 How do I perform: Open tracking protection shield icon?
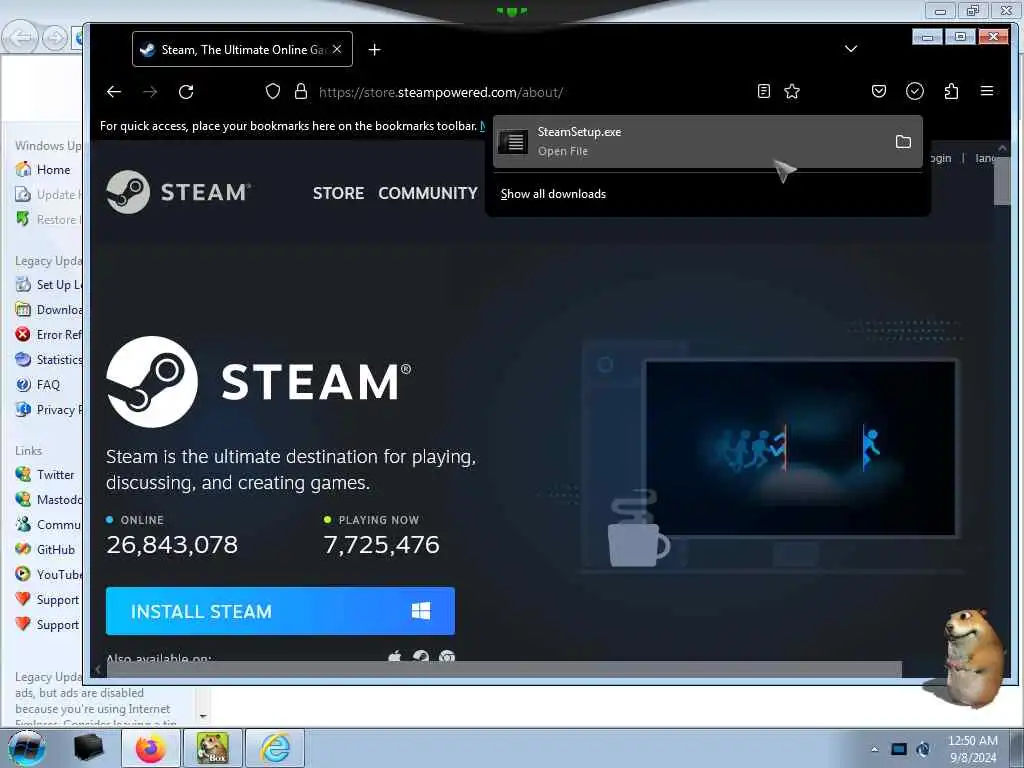pyautogui.click(x=273, y=91)
